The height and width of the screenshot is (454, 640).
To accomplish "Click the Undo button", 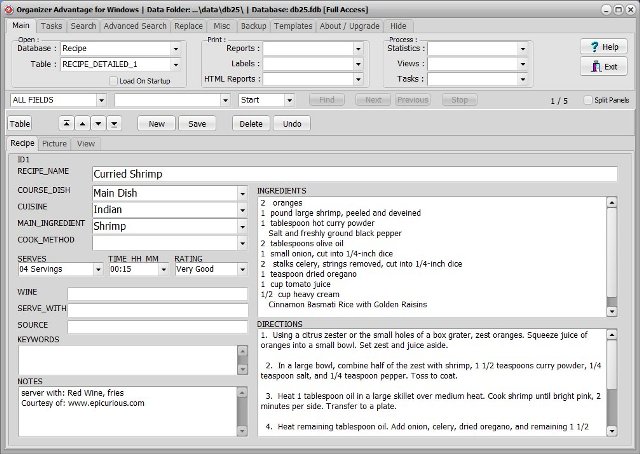I will point(292,124).
